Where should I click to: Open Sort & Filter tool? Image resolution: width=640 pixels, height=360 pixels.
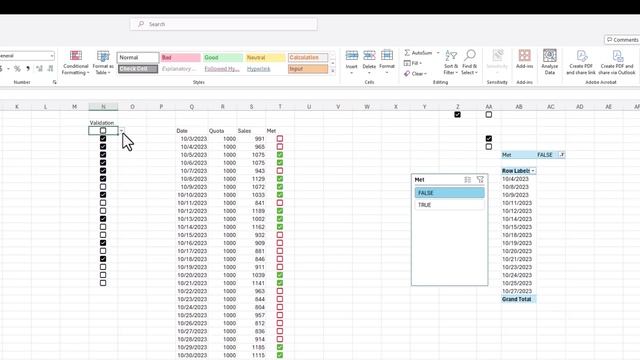pos(451,62)
